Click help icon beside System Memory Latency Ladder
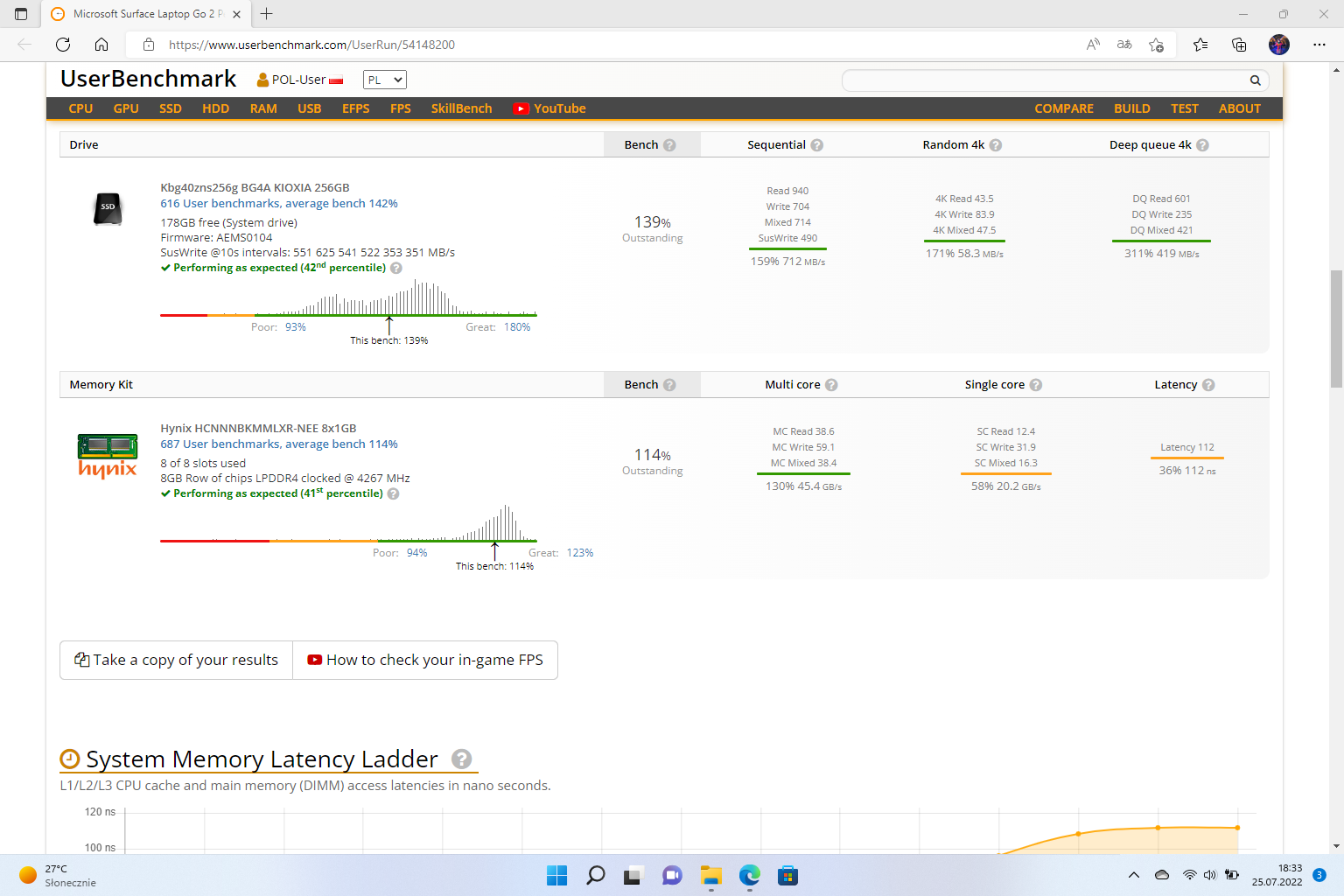1344x896 pixels. 462,759
